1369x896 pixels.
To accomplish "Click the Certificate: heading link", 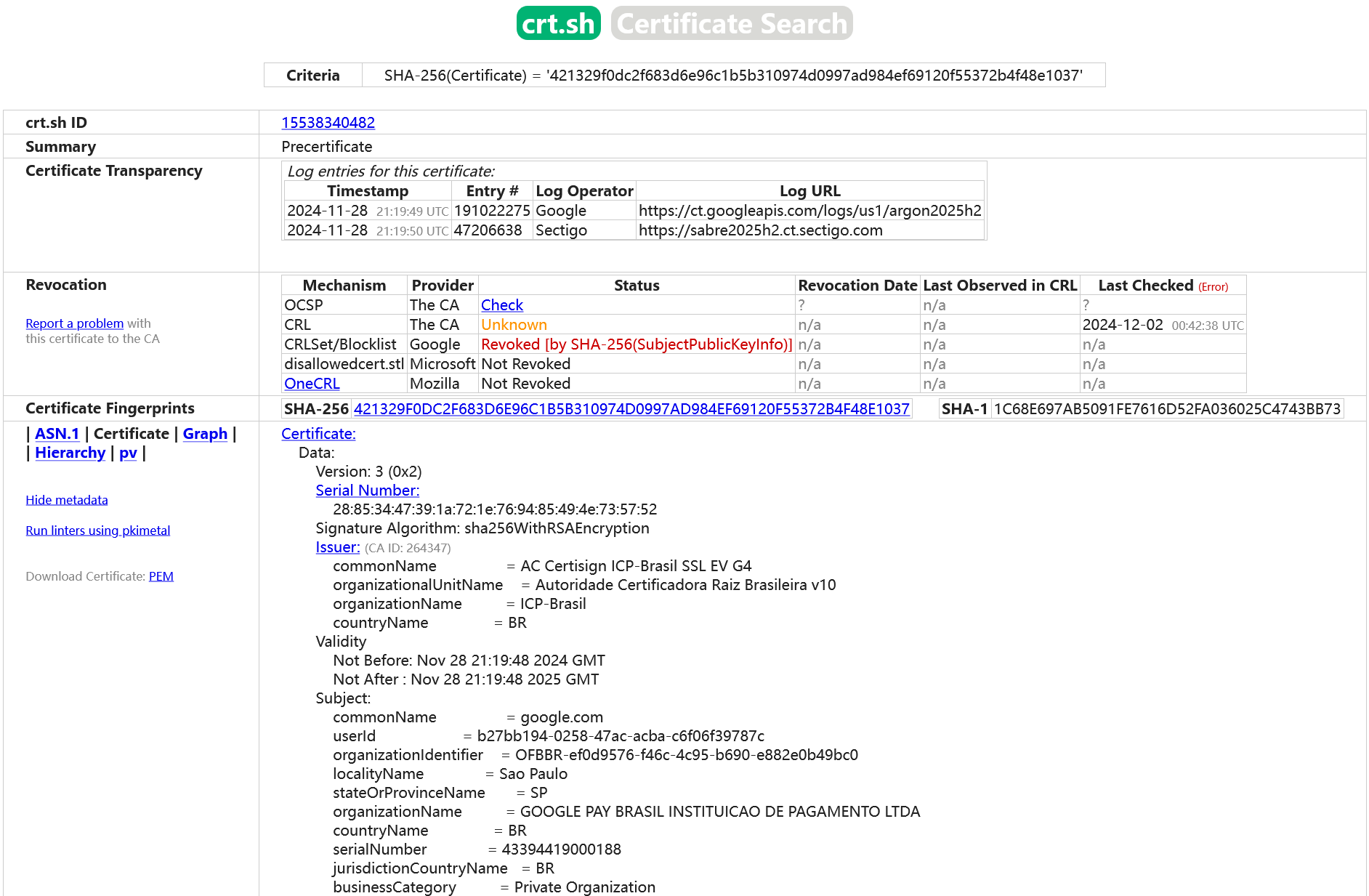I will click(x=318, y=434).
